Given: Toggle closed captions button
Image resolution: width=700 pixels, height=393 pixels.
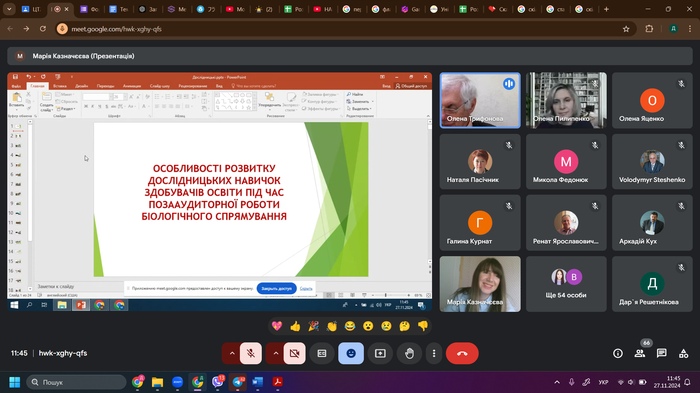Looking at the screenshot, I should pos(322,353).
